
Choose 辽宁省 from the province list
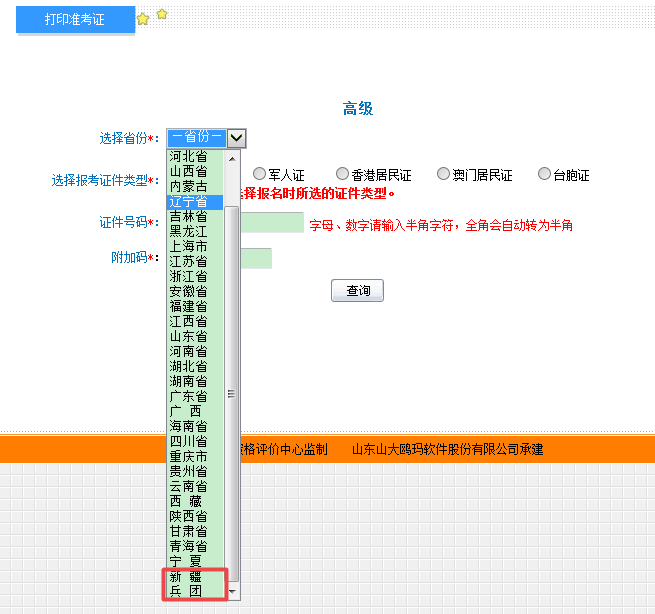pos(188,201)
